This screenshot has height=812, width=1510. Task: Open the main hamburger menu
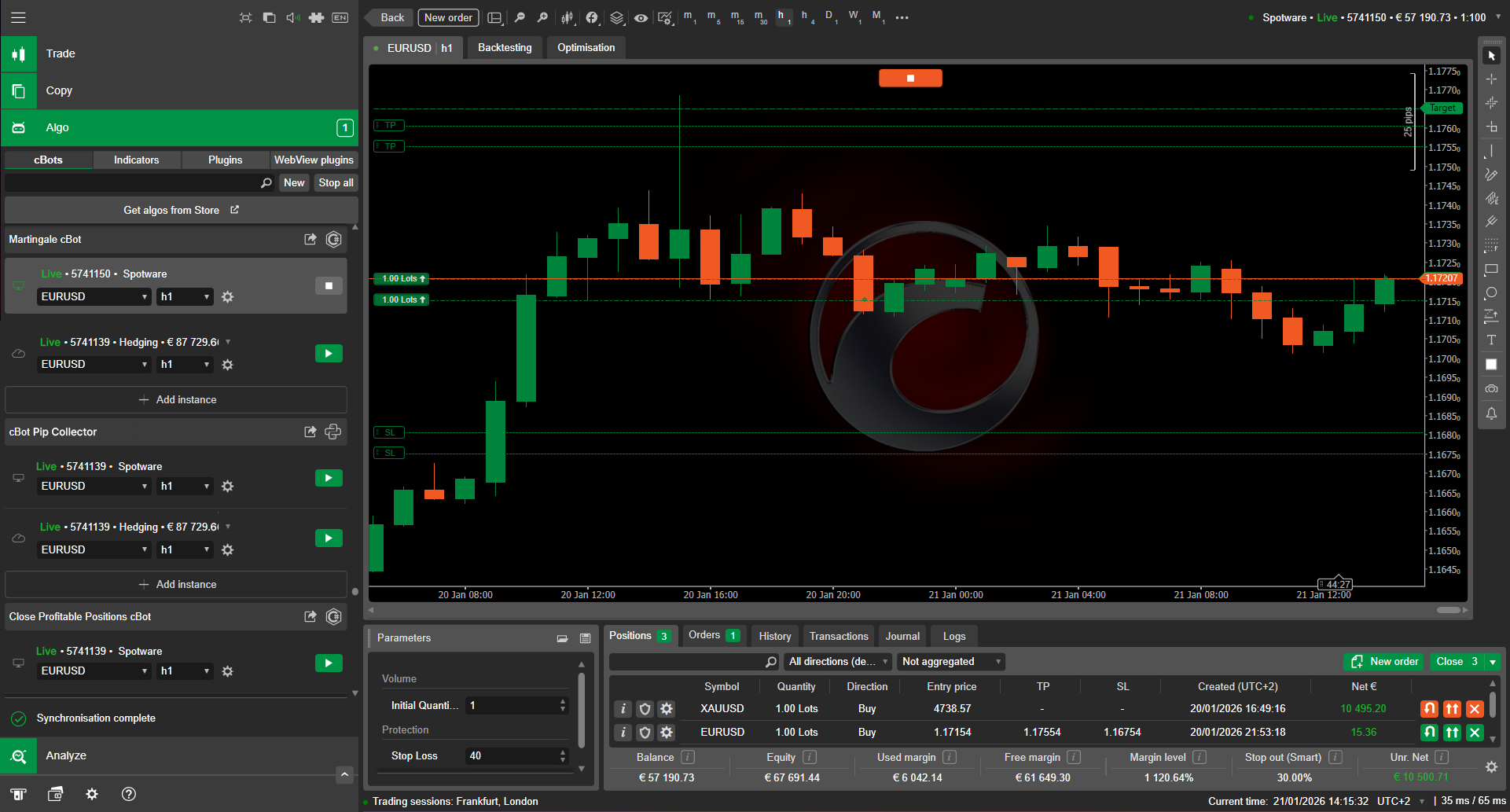(x=18, y=17)
